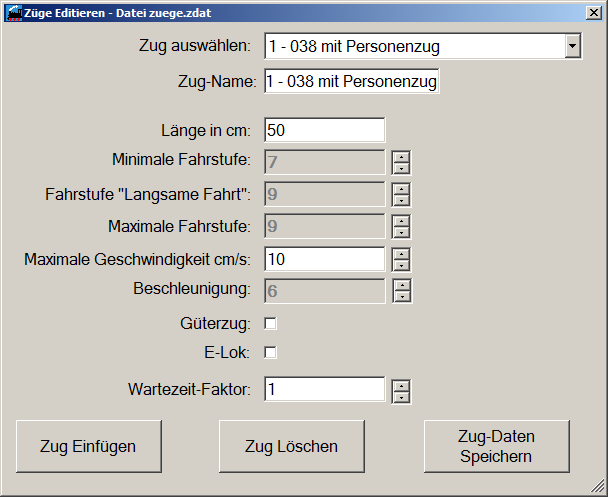Increase Minimale Fahrstufe with up arrow
Viewport: 608px width, 497px height.
401,157
